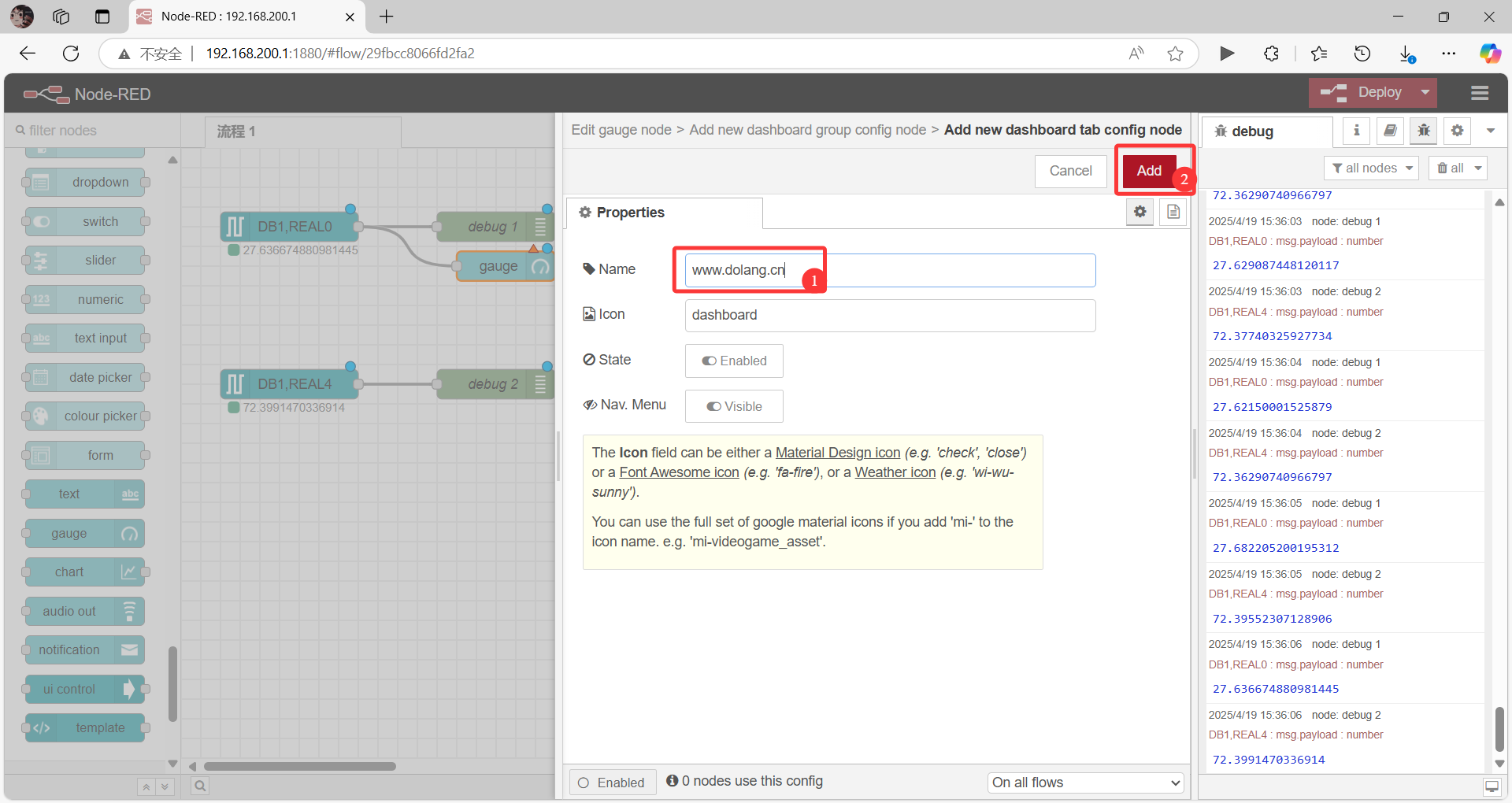Select the gauge node in the palette
This screenshot has height=803, width=1512.
tap(83, 533)
